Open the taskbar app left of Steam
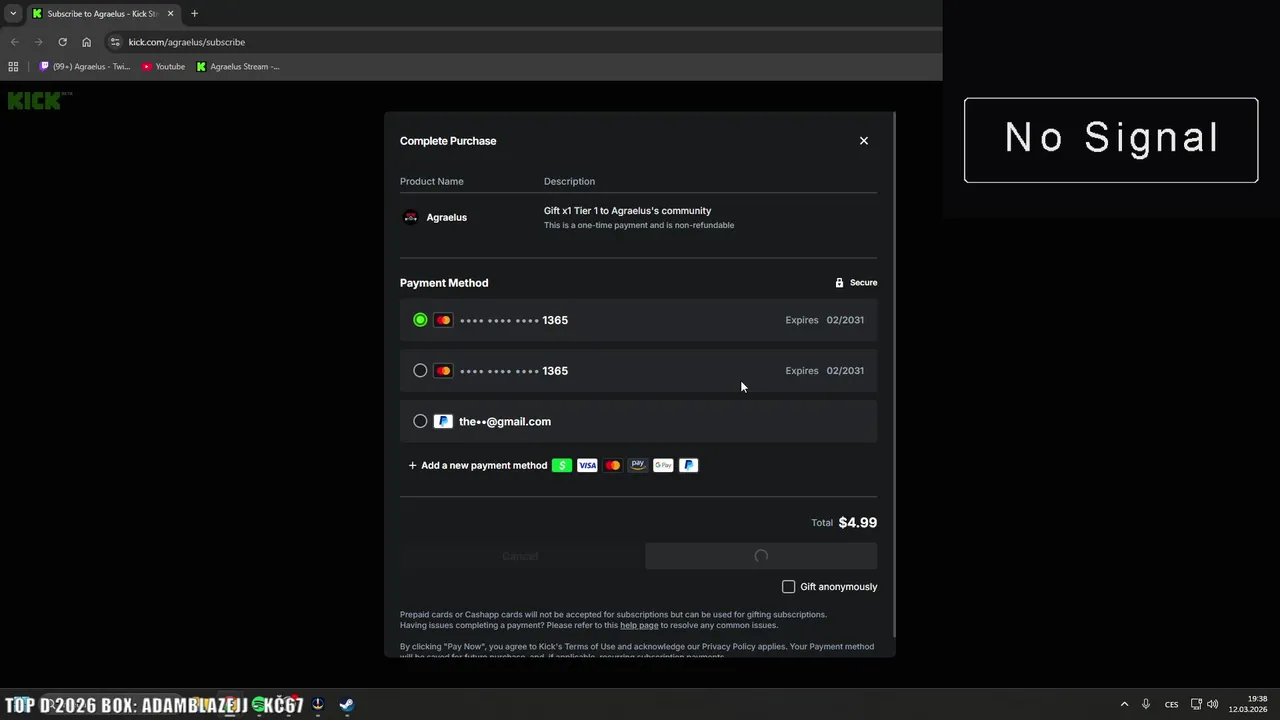1280x720 pixels. (318, 705)
